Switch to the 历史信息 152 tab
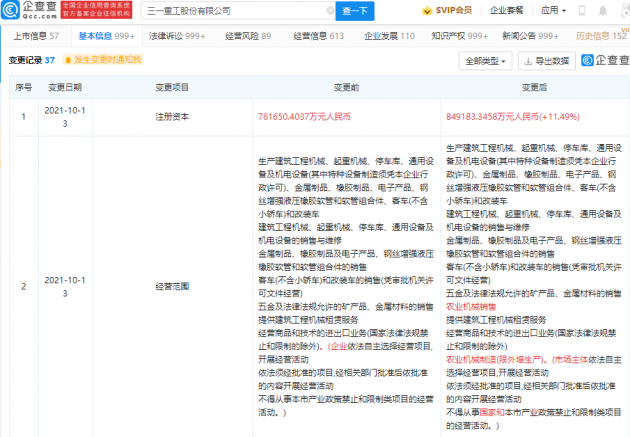The width and height of the screenshot is (630, 437). 601,36
